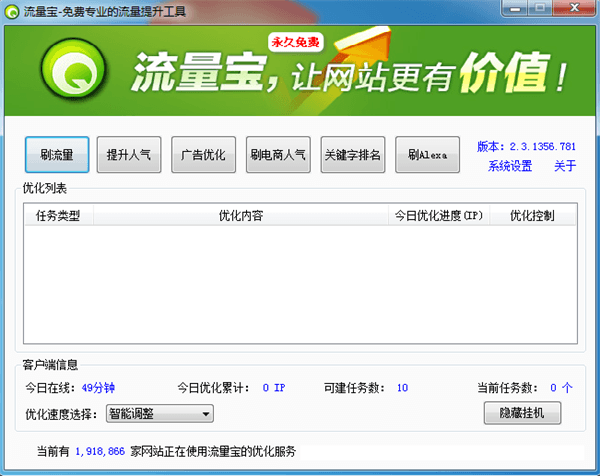
Task: Click the title bar app icon
Action: [12, 9]
